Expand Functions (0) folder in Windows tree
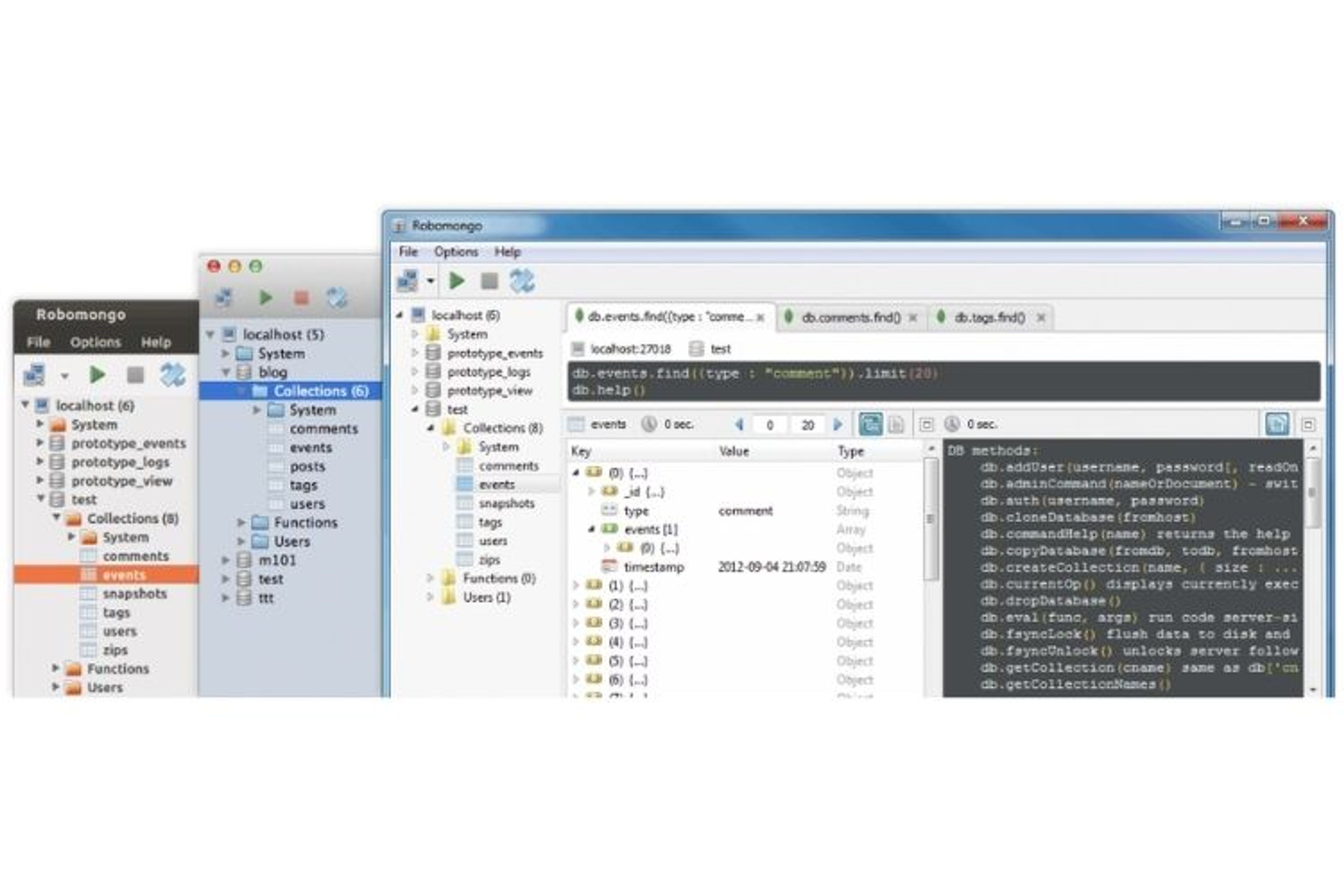The height and width of the screenshot is (896, 1344). pyautogui.click(x=430, y=578)
